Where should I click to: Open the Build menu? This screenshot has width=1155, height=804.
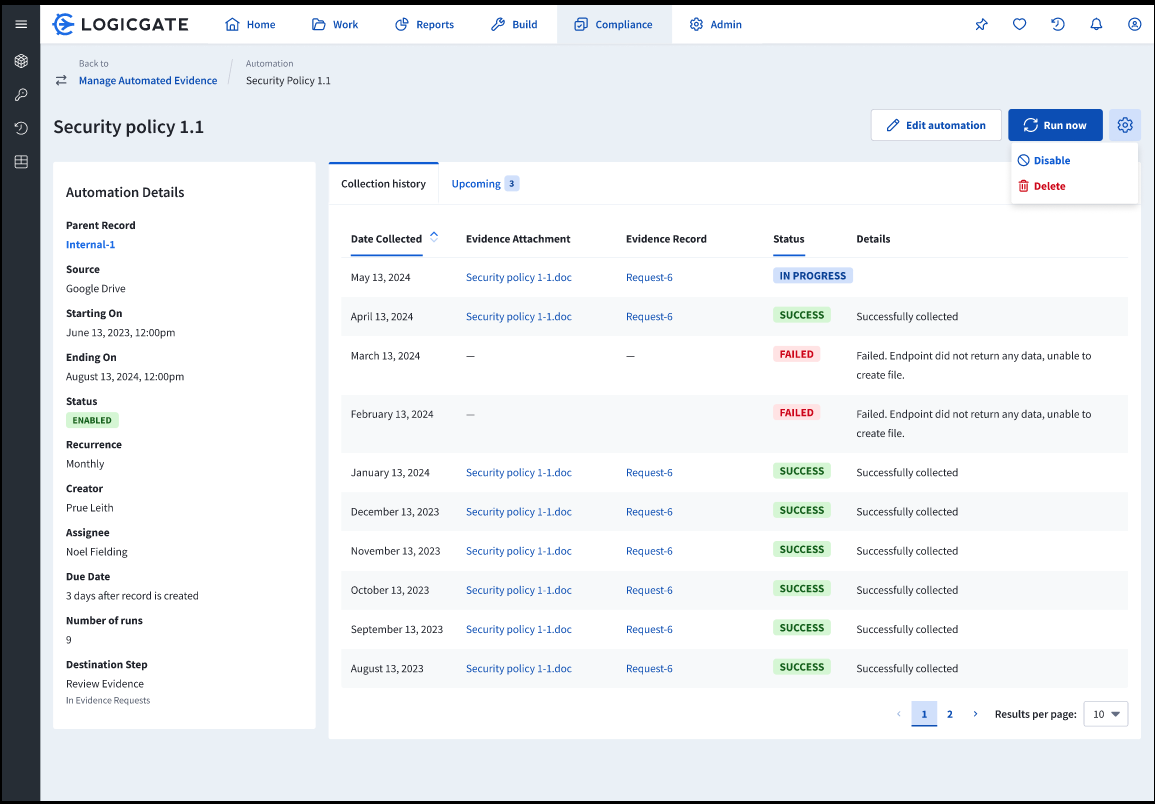click(x=514, y=24)
